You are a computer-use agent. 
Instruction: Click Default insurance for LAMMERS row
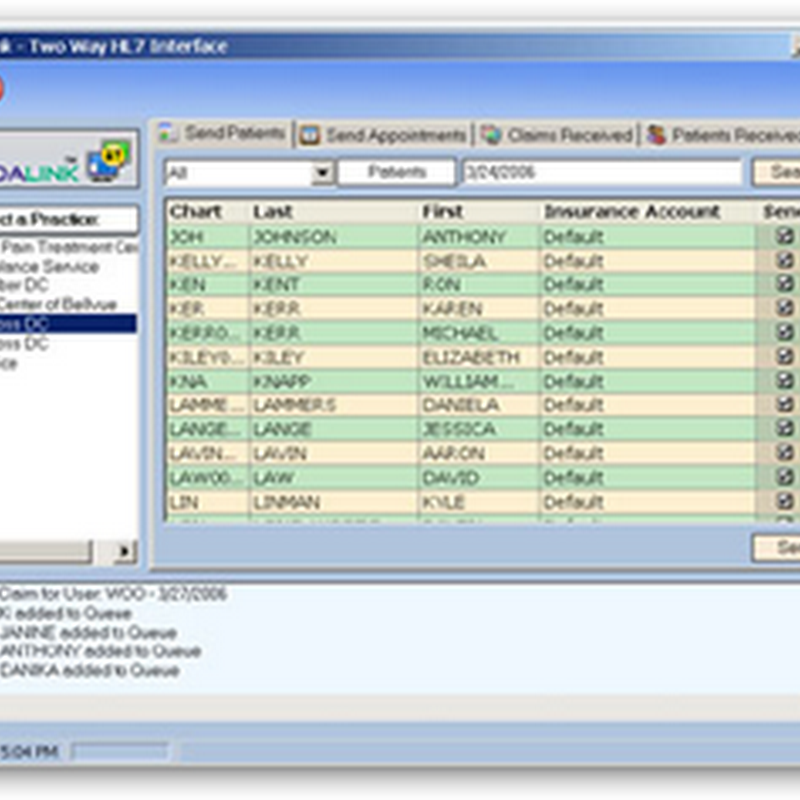[647, 405]
